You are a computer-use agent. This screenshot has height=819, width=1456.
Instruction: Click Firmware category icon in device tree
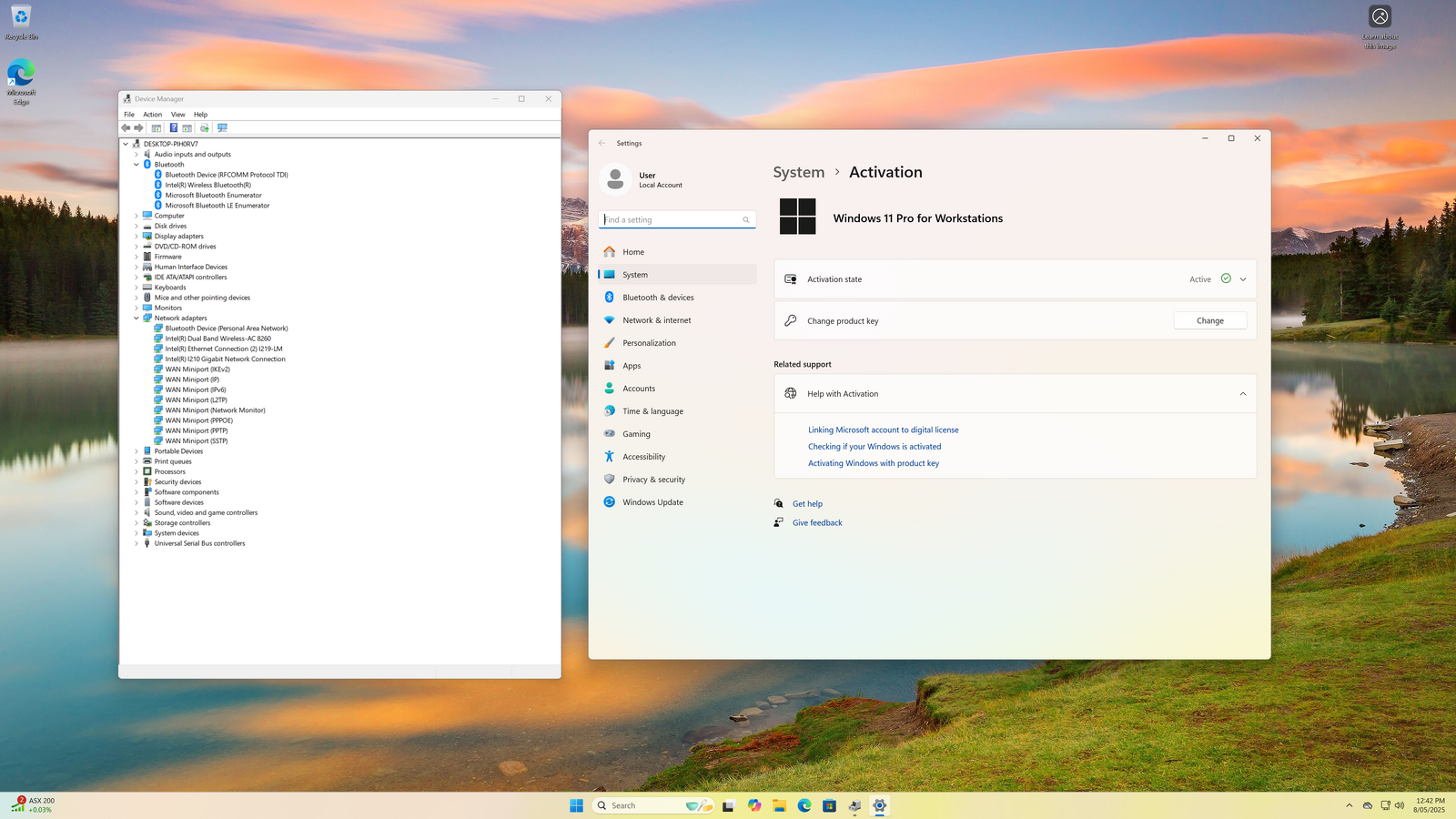[x=147, y=257]
